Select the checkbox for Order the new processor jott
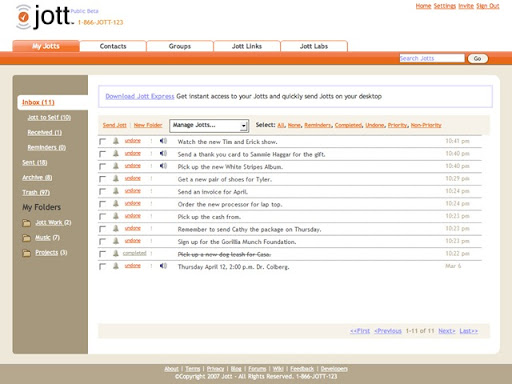 point(102,204)
